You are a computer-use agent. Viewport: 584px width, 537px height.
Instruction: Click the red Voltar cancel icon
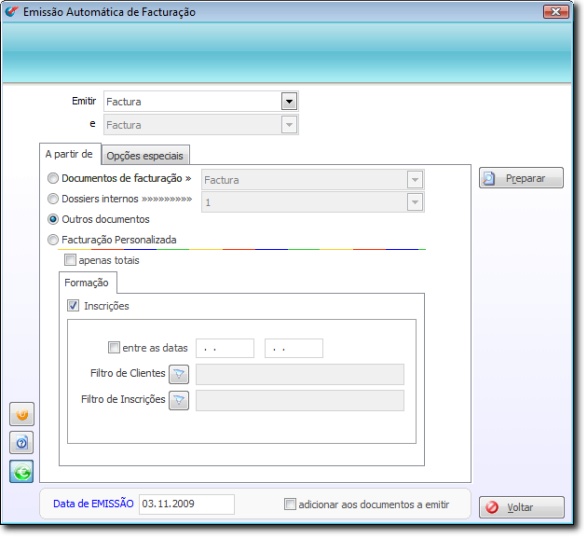[492, 507]
